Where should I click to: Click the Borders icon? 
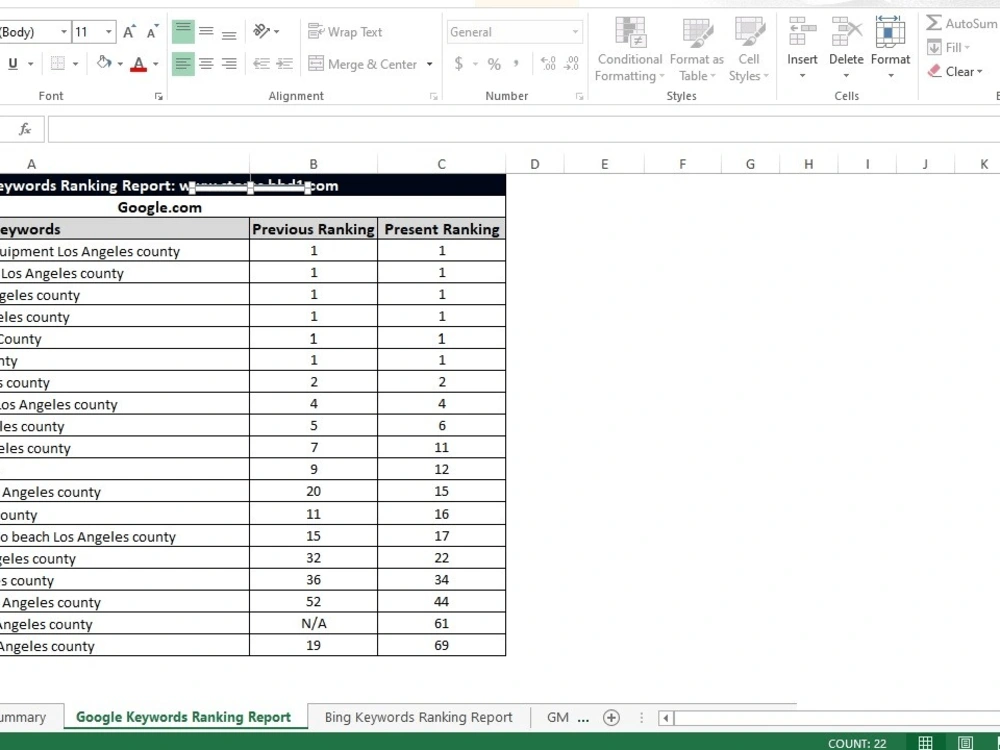pos(58,64)
